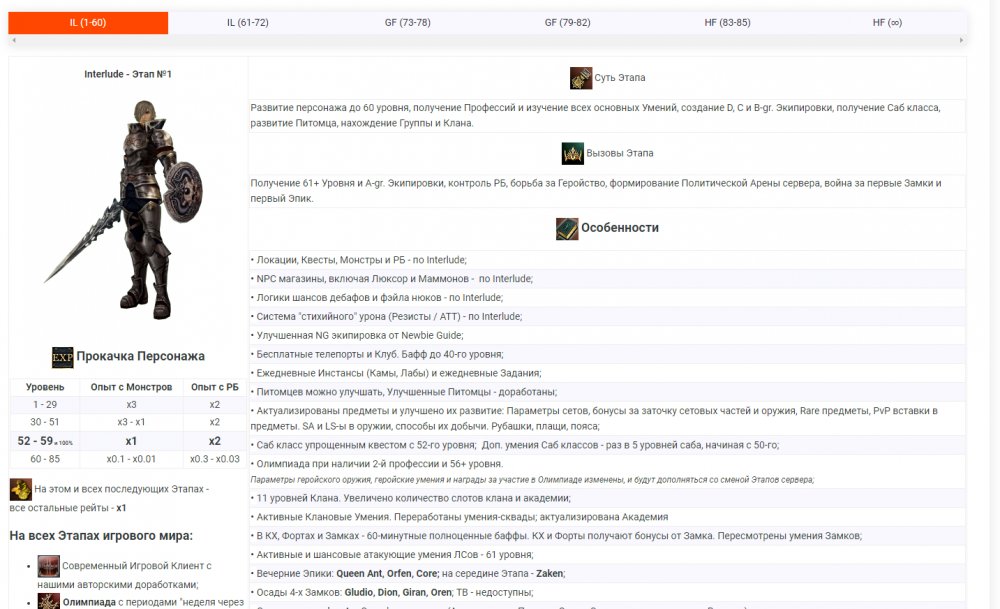Switch to the IL (61-72) tab
The image size is (1000, 609).
[247, 22]
